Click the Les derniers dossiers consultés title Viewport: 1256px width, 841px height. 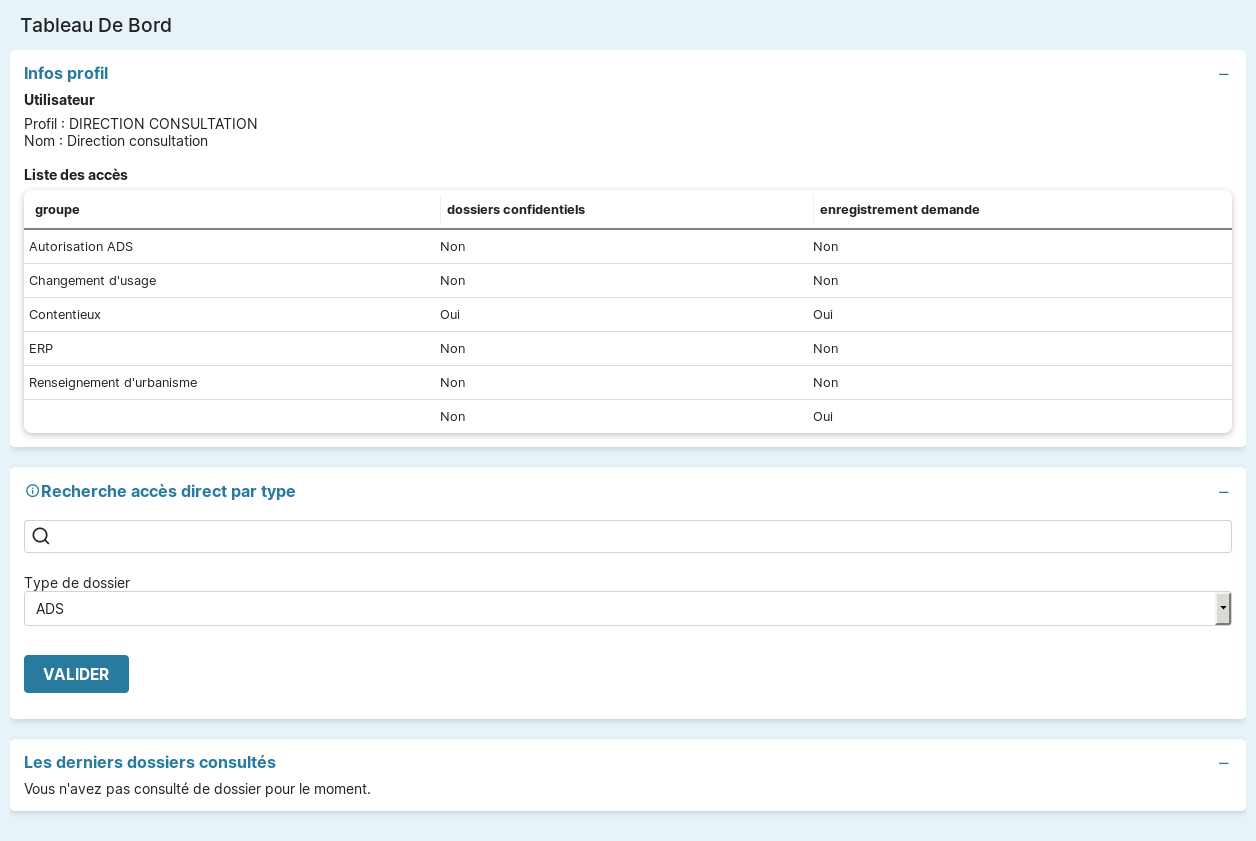point(150,762)
